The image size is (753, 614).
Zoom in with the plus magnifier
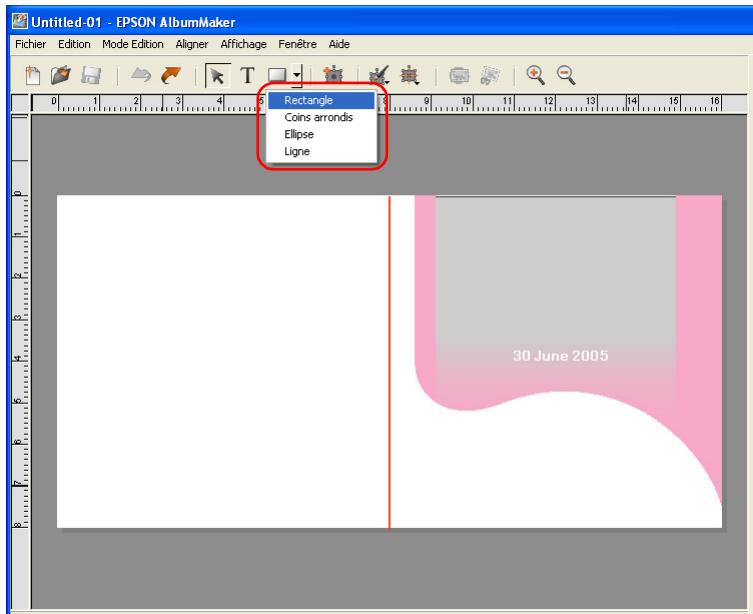pos(535,75)
